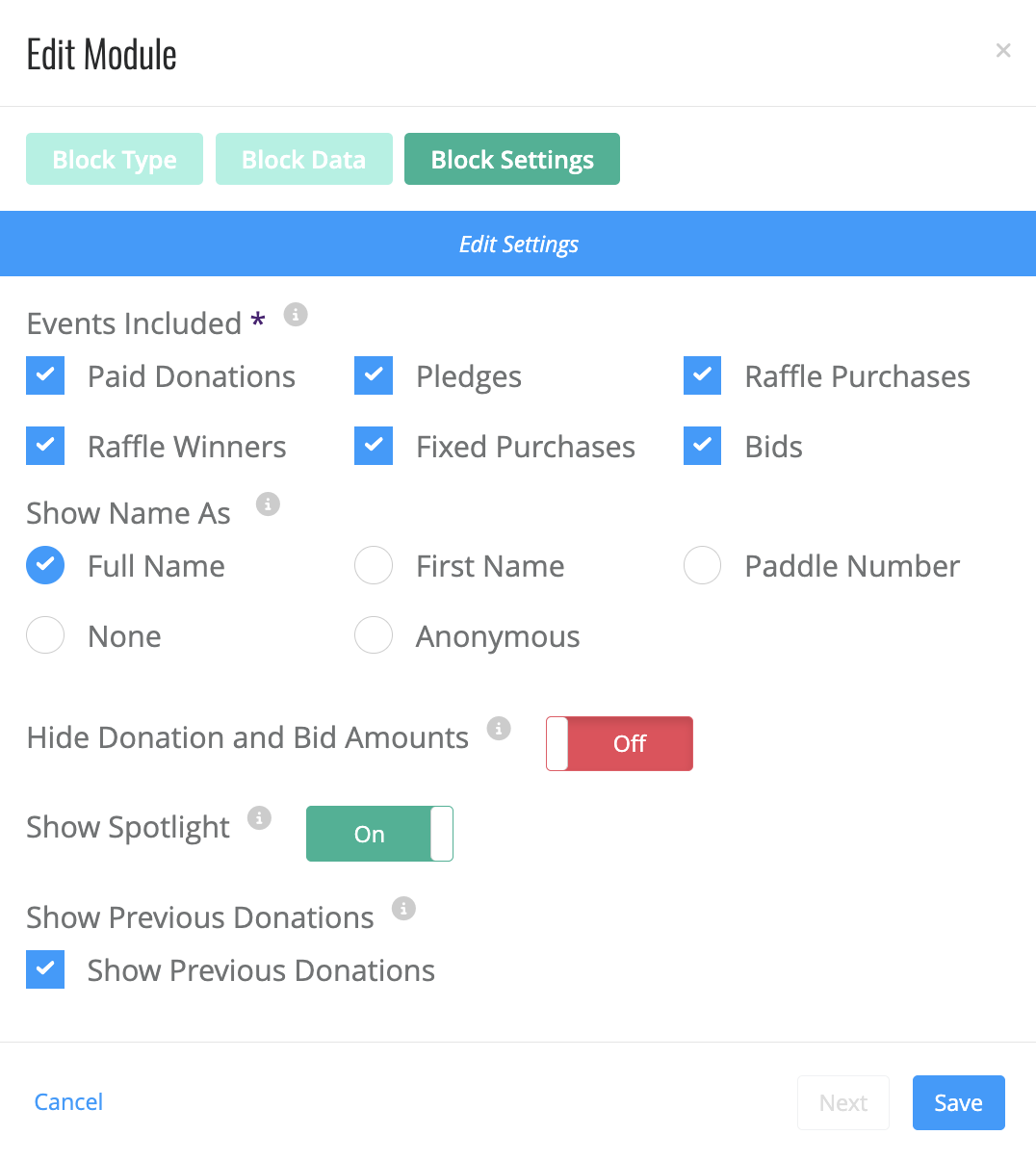Open the Block Data tab

click(x=304, y=159)
